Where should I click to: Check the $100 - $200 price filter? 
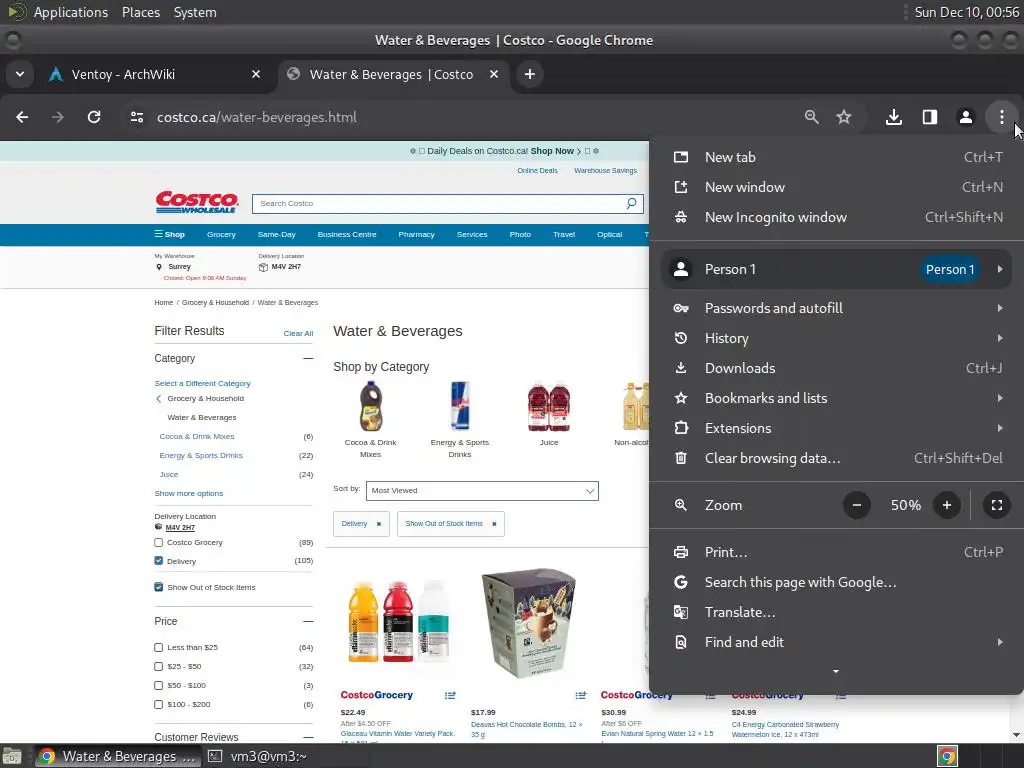click(x=158, y=705)
